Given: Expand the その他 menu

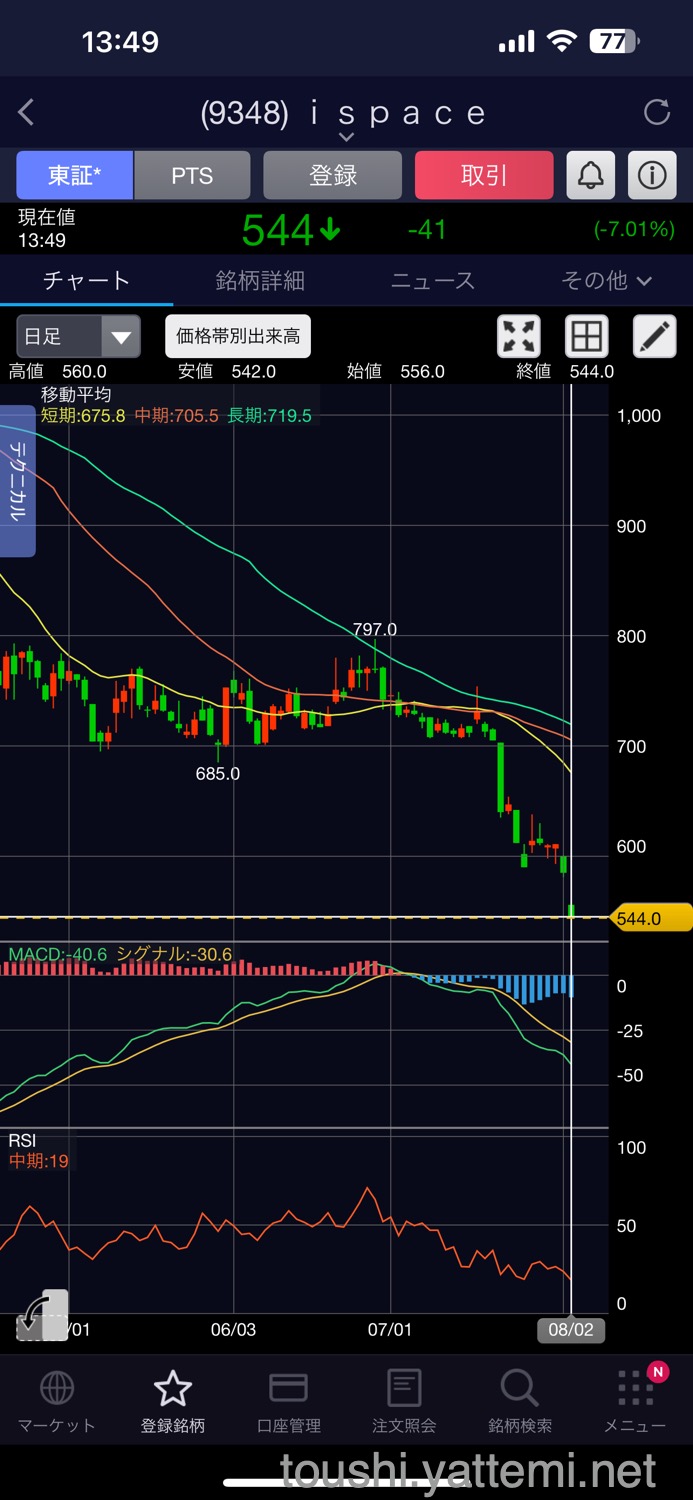Looking at the screenshot, I should [606, 281].
